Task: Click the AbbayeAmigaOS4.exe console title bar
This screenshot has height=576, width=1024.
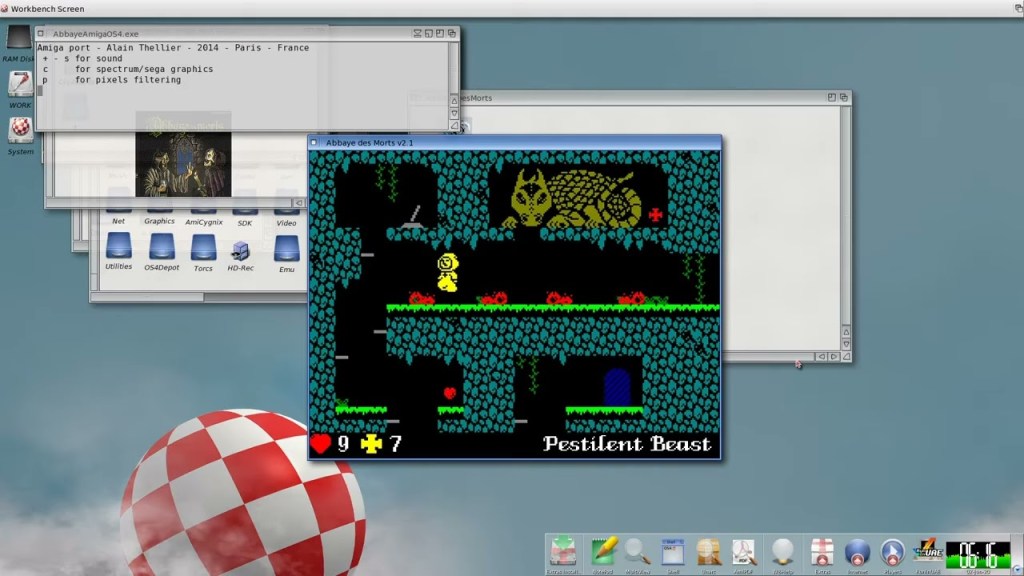Action: pyautogui.click(x=220, y=33)
